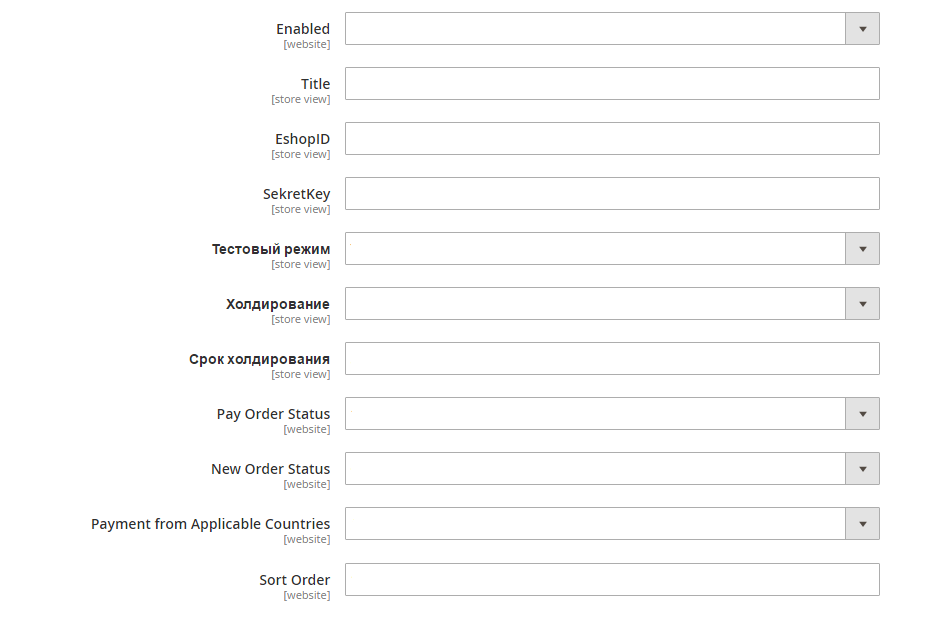The width and height of the screenshot is (947, 619).
Task: Open the Enabled dropdown arrow
Action: coord(862,29)
